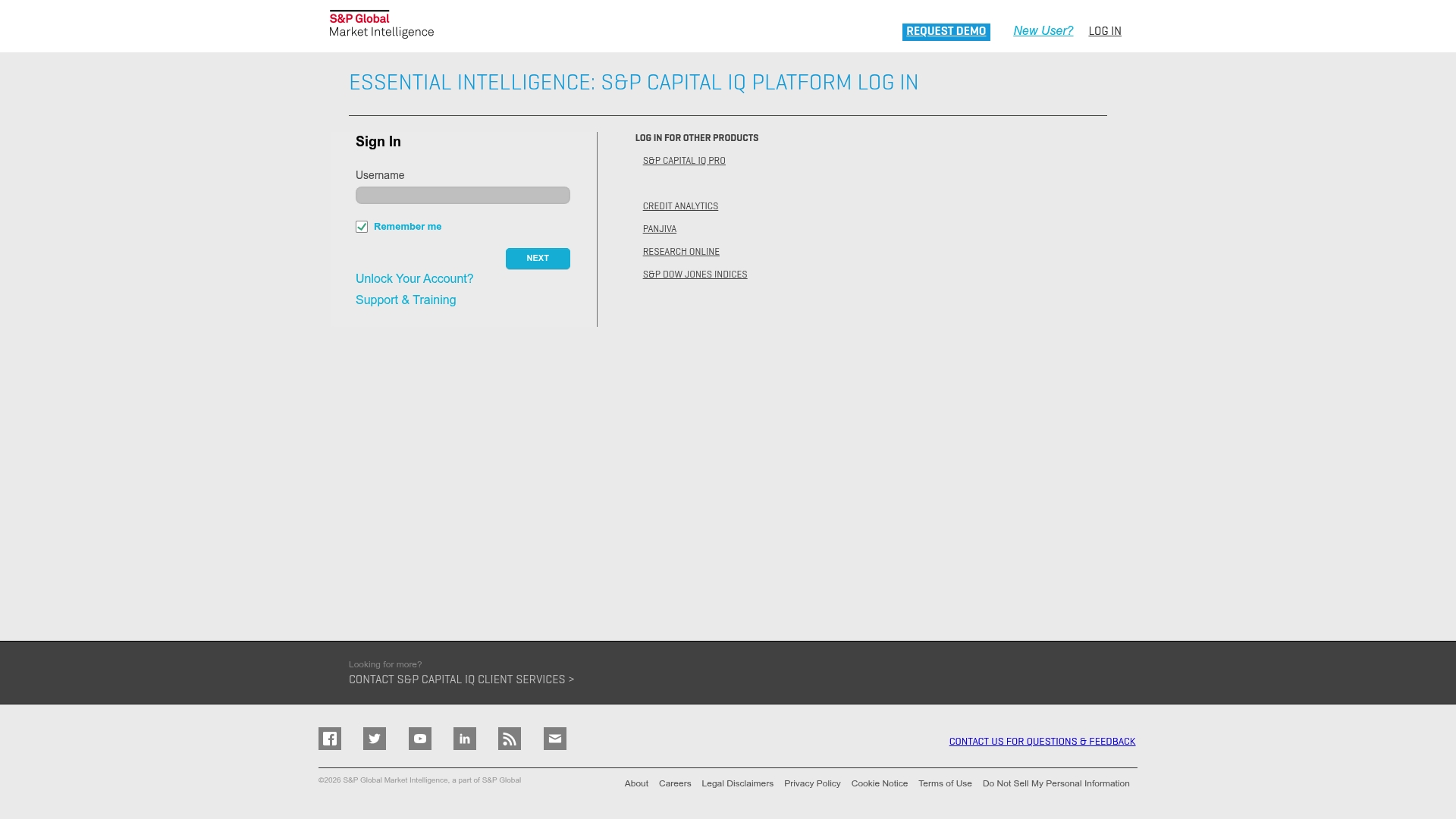1456x819 pixels.
Task: Click Unlock Your Account link
Action: point(414,278)
